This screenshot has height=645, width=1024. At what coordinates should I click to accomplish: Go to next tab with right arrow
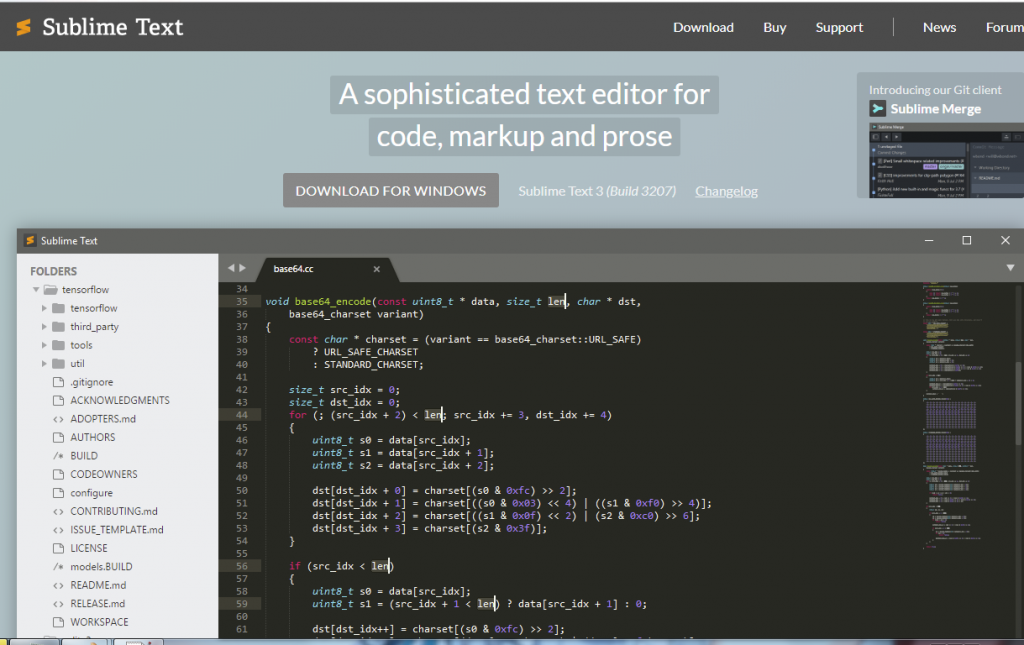[242, 268]
